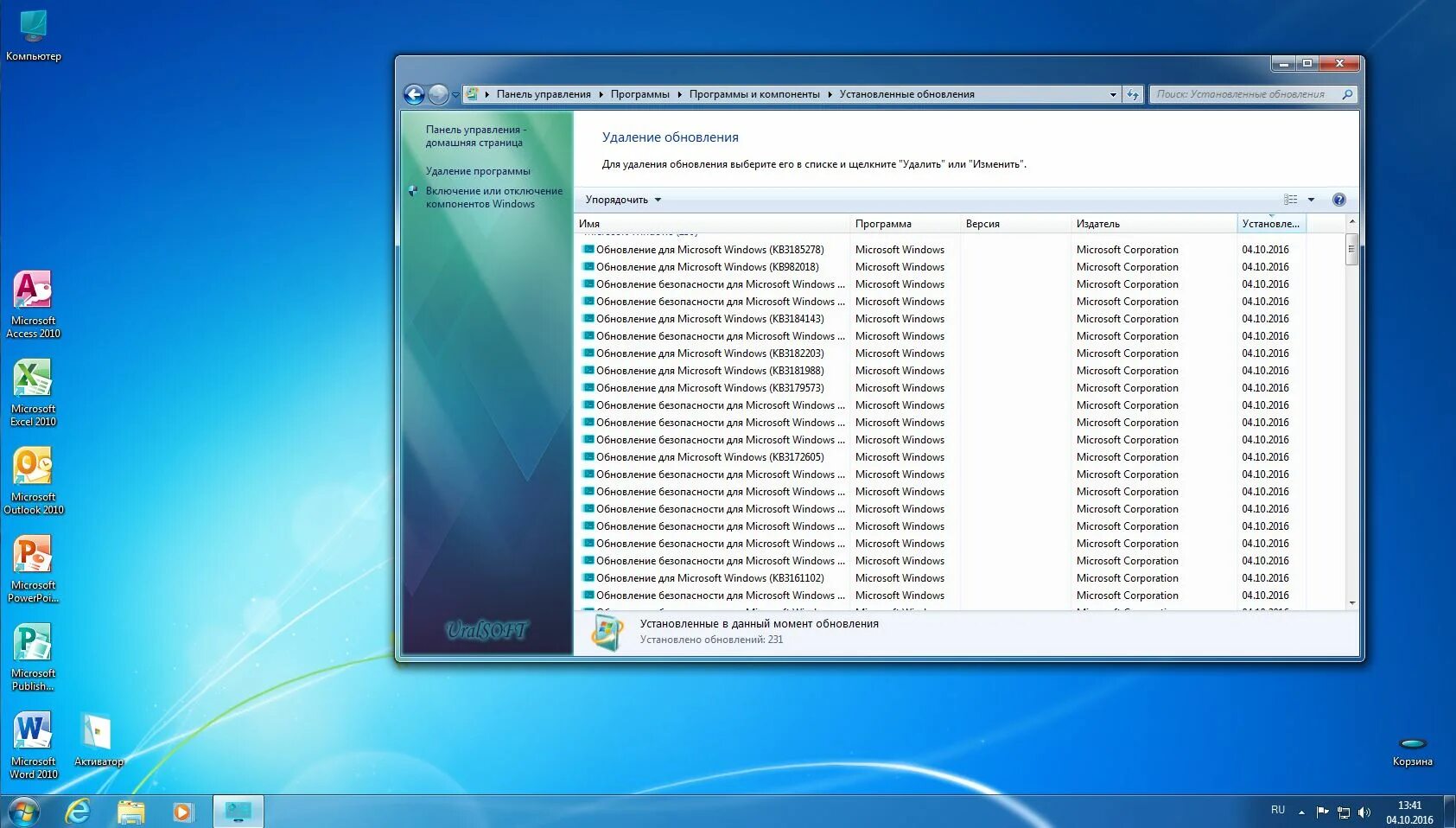Image resolution: width=1456 pixels, height=828 pixels.
Task: Open the Action Center flag in the tray
Action: (1322, 812)
